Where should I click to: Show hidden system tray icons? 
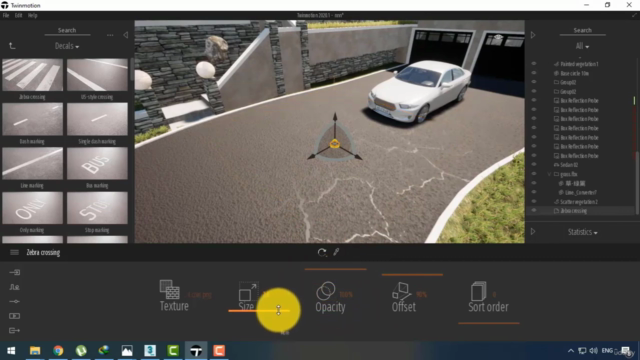tap(571, 351)
